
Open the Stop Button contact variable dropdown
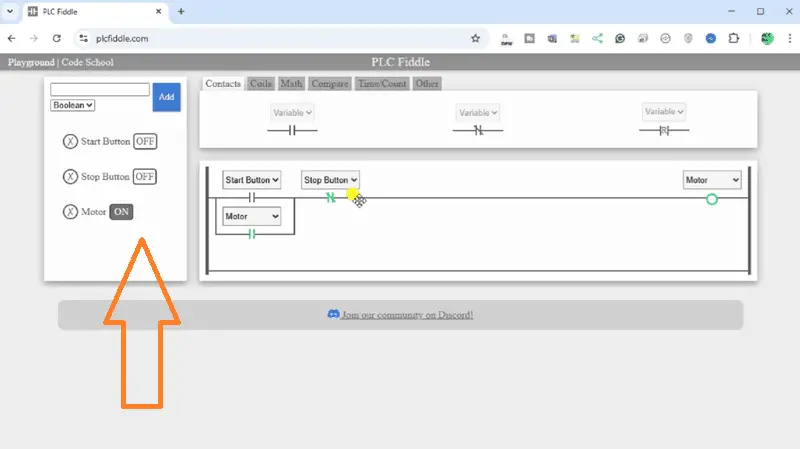330,180
